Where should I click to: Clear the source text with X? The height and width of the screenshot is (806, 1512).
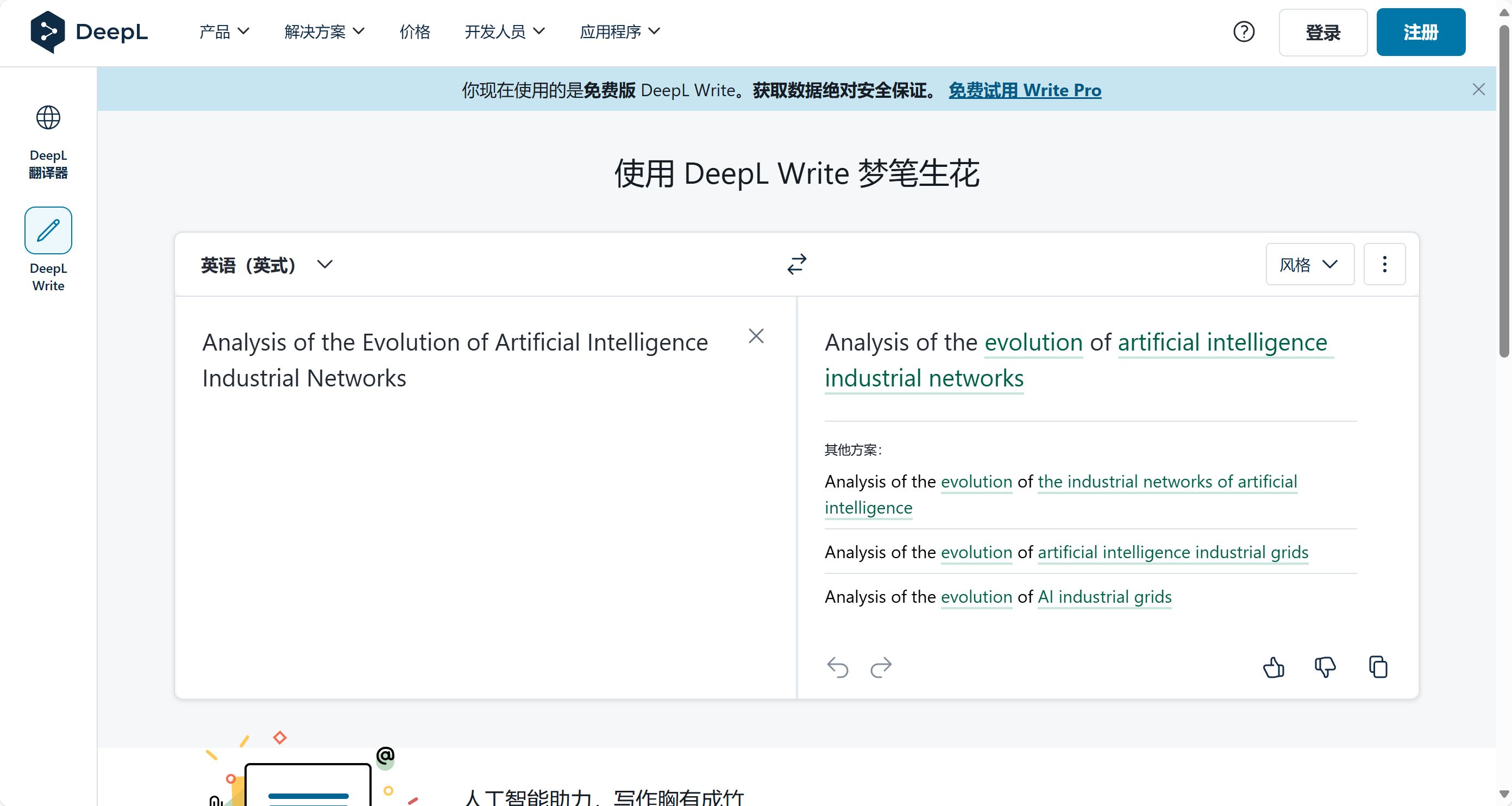click(756, 336)
